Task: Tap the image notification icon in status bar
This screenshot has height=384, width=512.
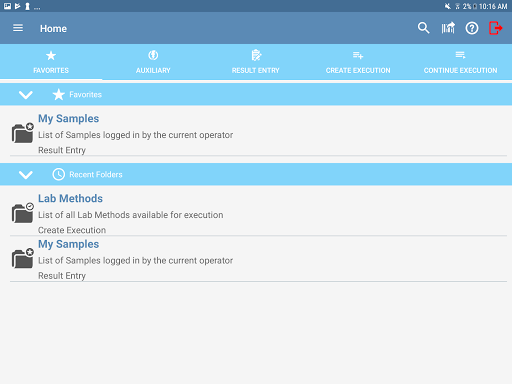Action: 7,6
